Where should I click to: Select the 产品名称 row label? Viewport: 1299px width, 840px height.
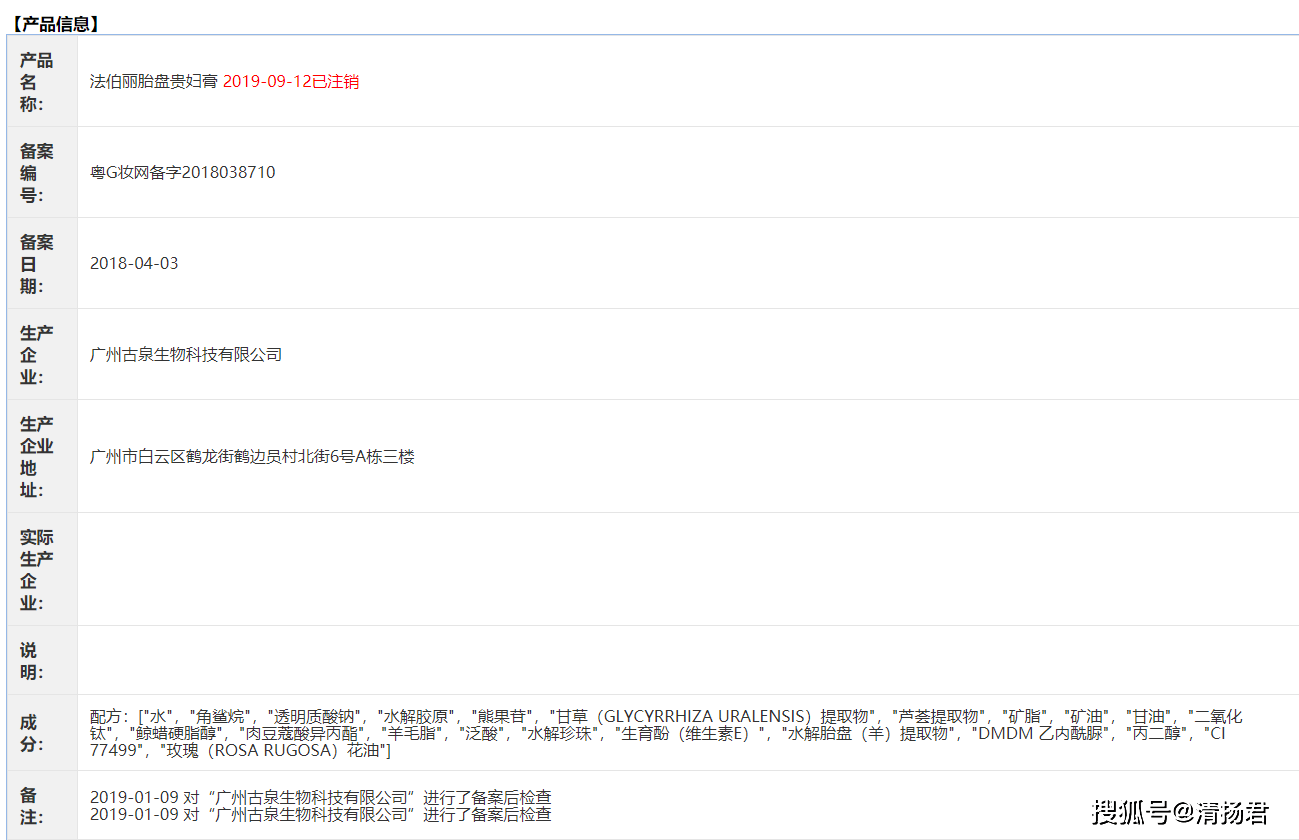click(37, 82)
